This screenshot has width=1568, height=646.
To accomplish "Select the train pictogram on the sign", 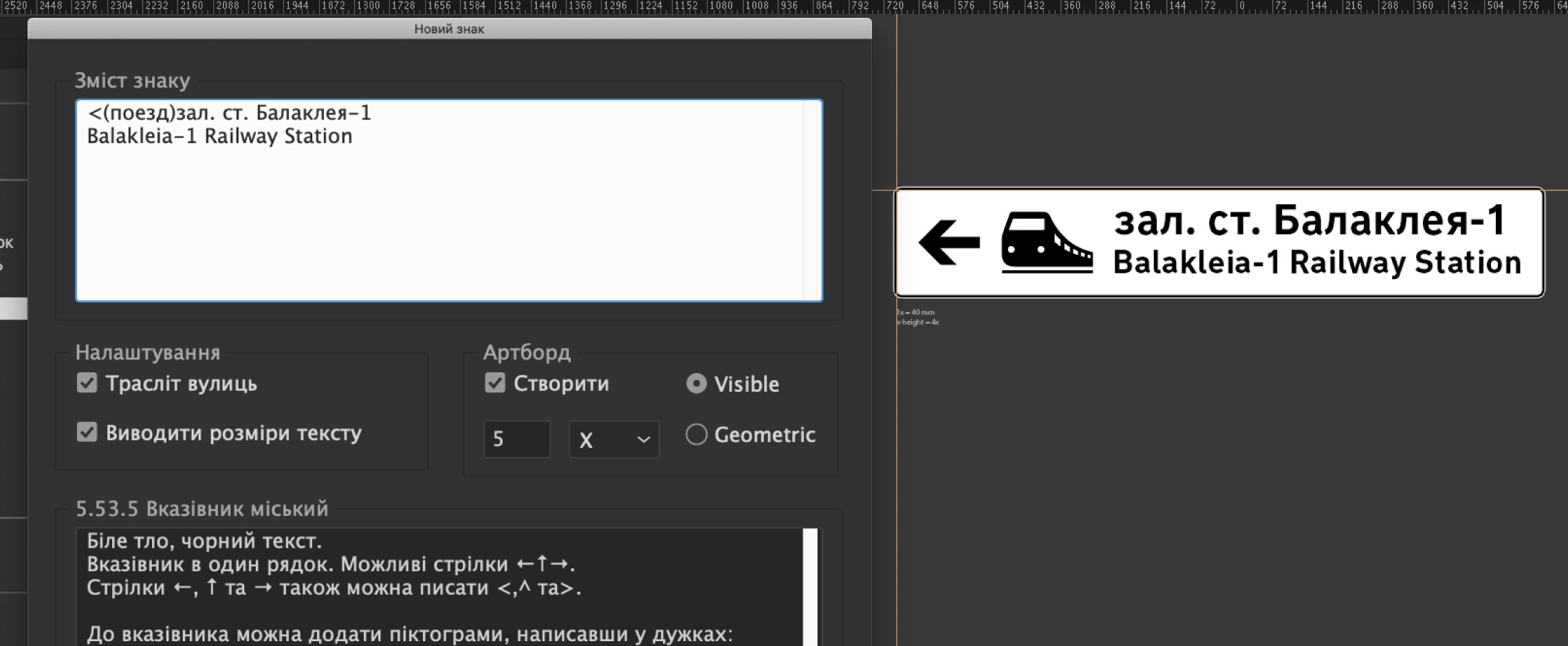I will click(x=1046, y=243).
